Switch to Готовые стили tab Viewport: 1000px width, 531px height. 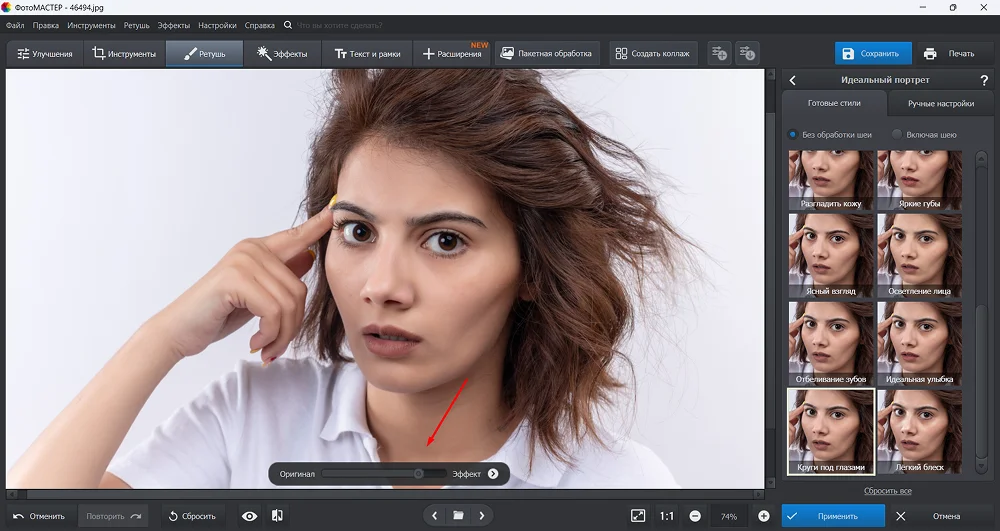point(834,103)
